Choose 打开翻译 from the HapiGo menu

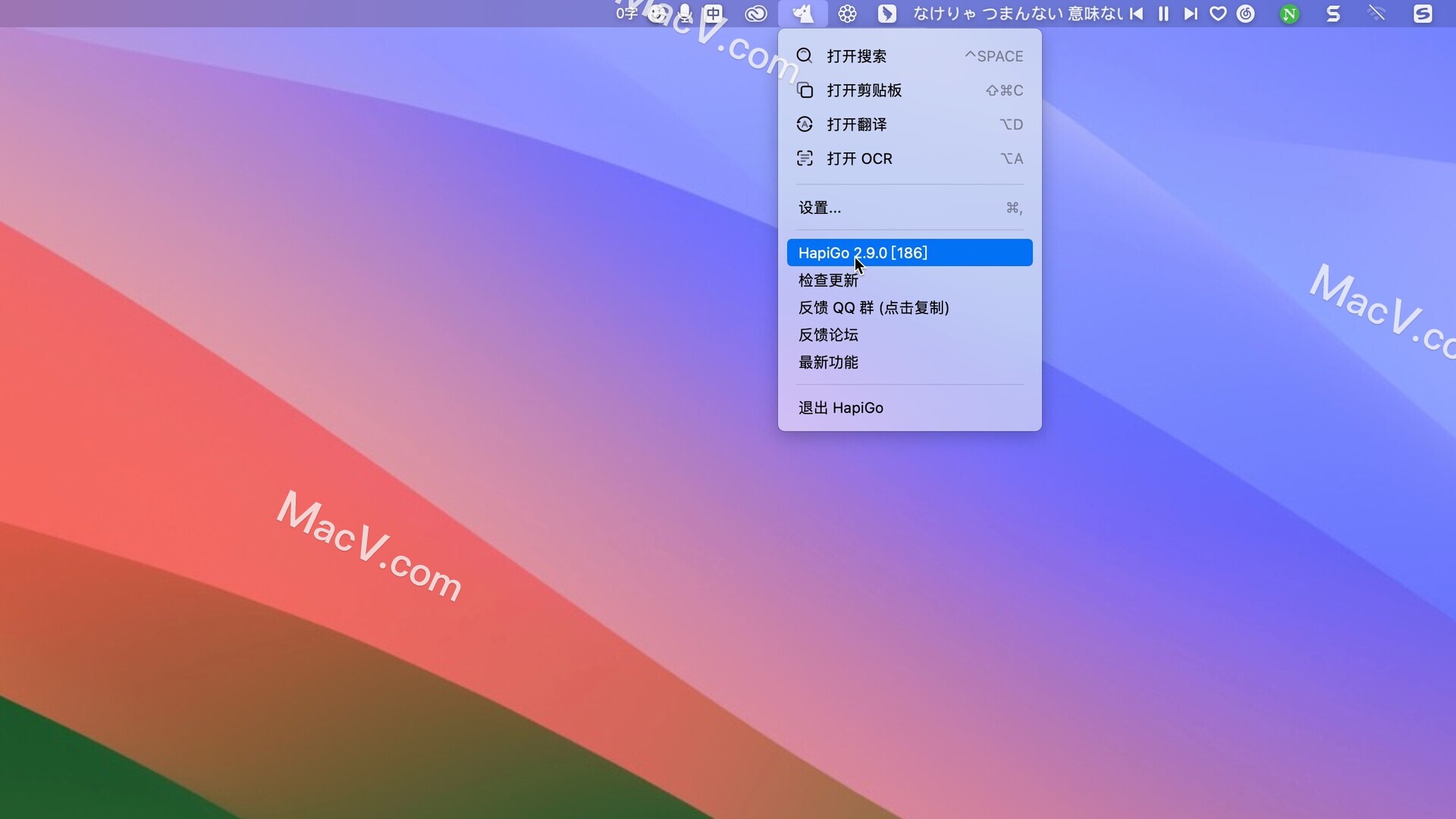[909, 124]
